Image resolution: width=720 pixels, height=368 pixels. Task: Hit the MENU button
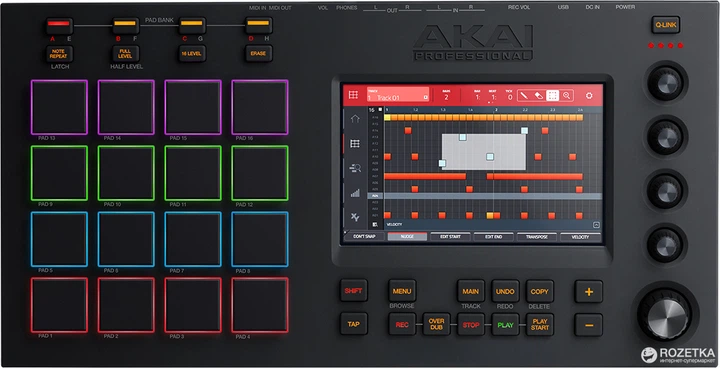[402, 291]
